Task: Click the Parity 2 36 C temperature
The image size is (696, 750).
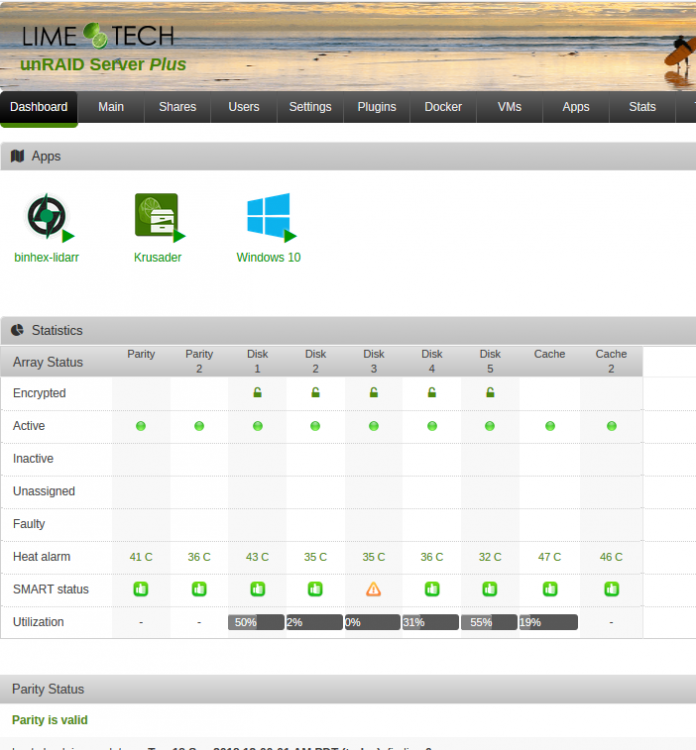Action: point(199,557)
